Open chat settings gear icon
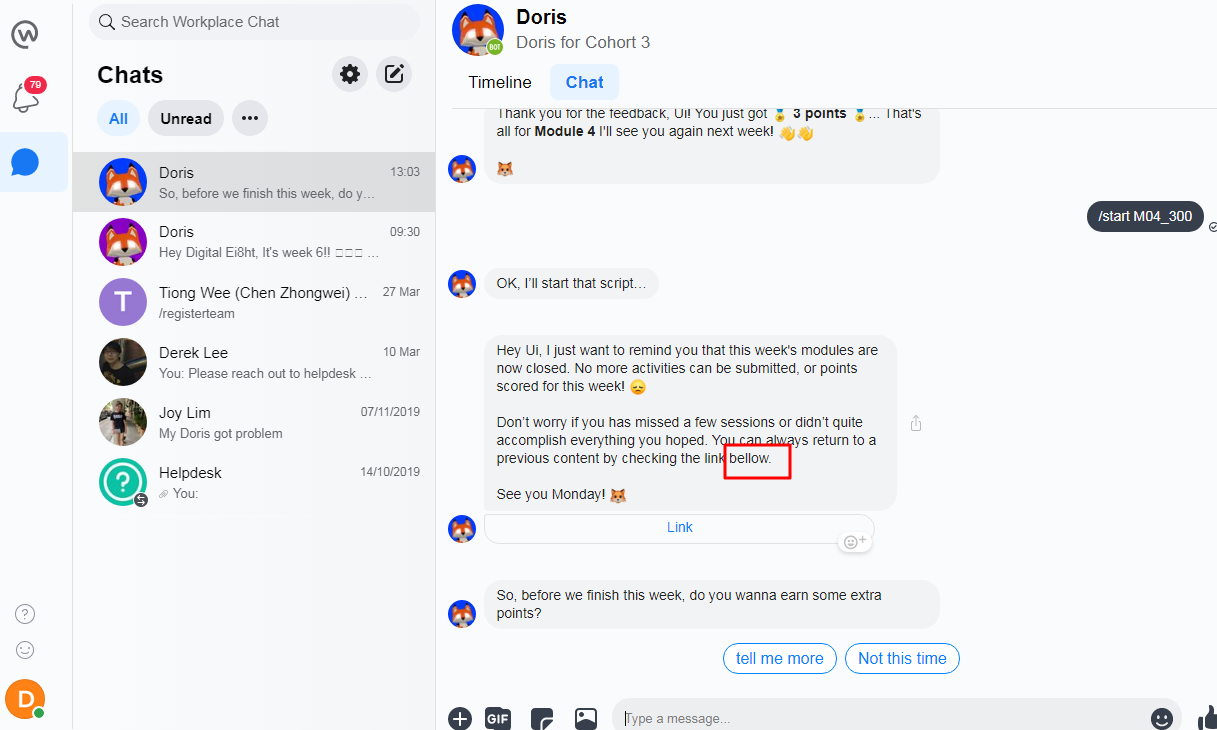Image resolution: width=1217 pixels, height=730 pixels. click(x=350, y=74)
